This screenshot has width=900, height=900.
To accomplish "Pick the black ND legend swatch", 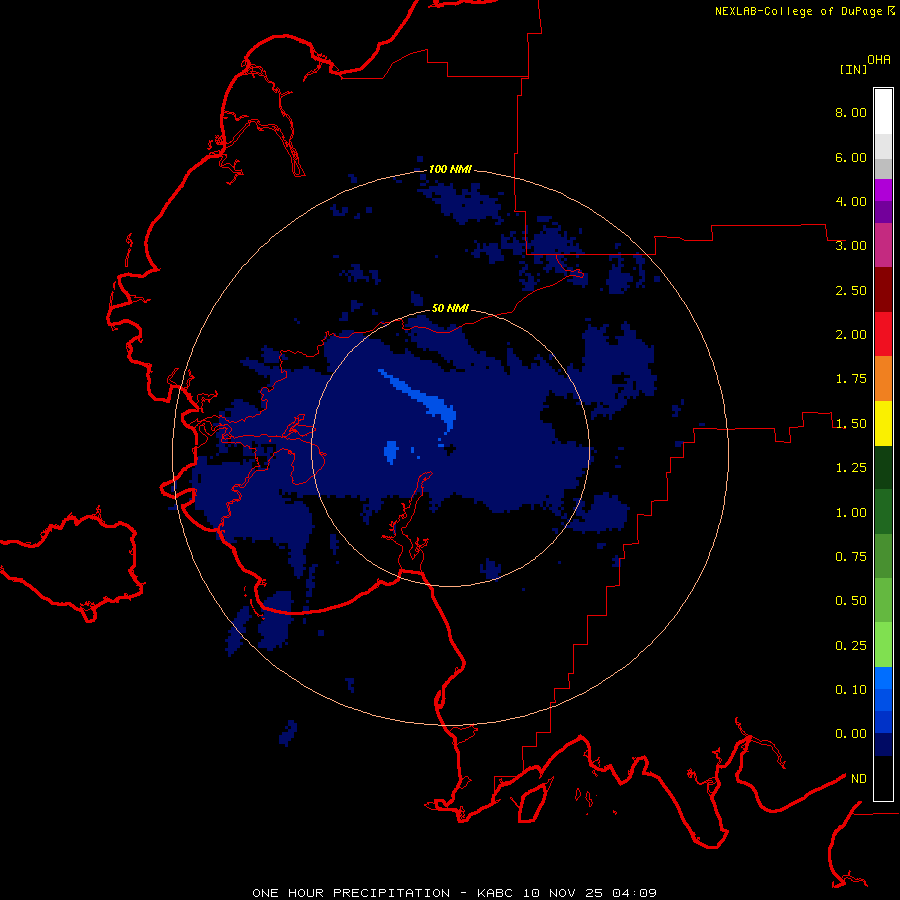I will [x=883, y=778].
